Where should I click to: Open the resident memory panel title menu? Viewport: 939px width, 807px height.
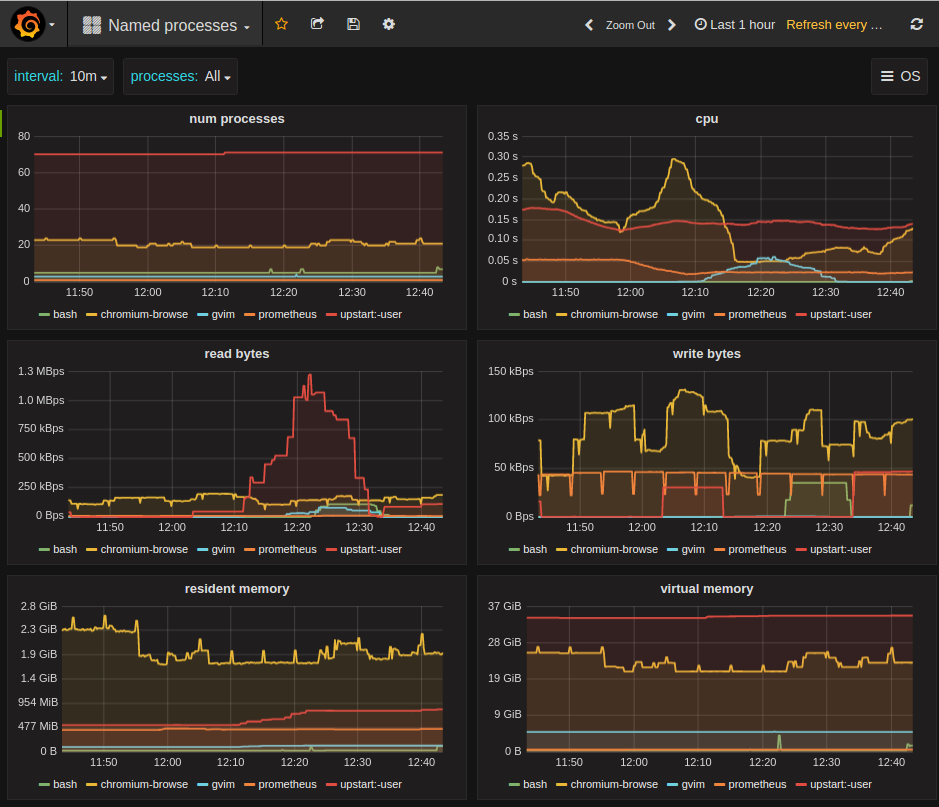tap(237, 589)
